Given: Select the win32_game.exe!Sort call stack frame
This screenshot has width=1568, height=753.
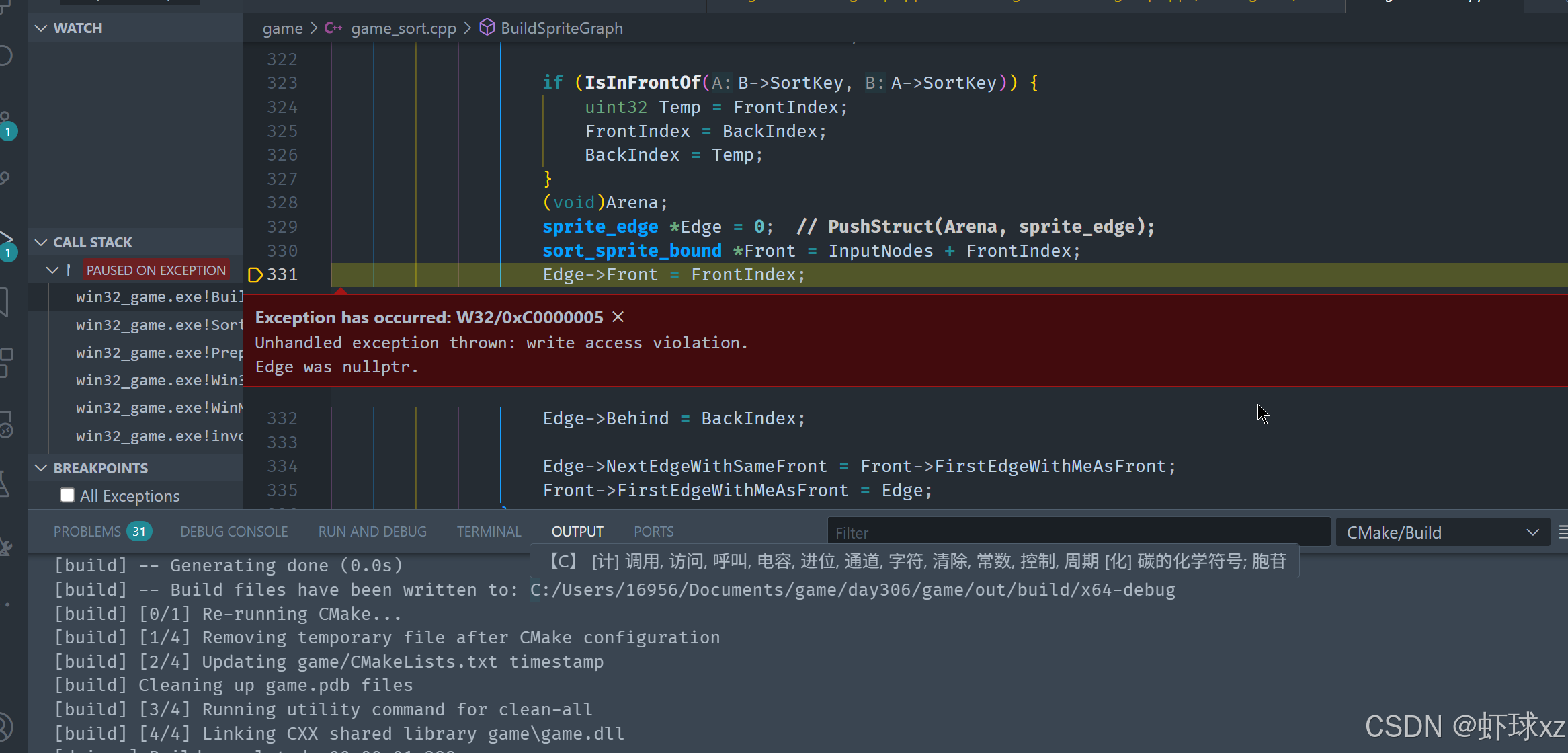Looking at the screenshot, I should [158, 325].
